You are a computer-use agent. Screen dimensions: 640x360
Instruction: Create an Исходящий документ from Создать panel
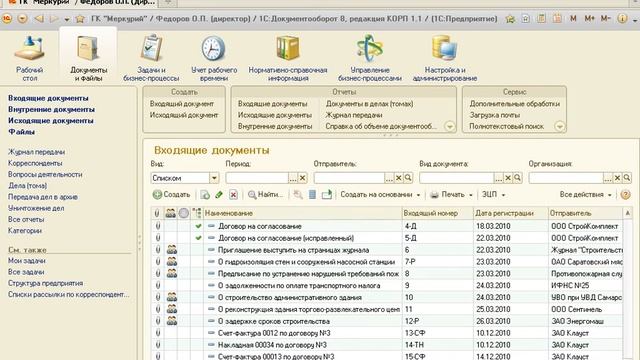point(184,115)
